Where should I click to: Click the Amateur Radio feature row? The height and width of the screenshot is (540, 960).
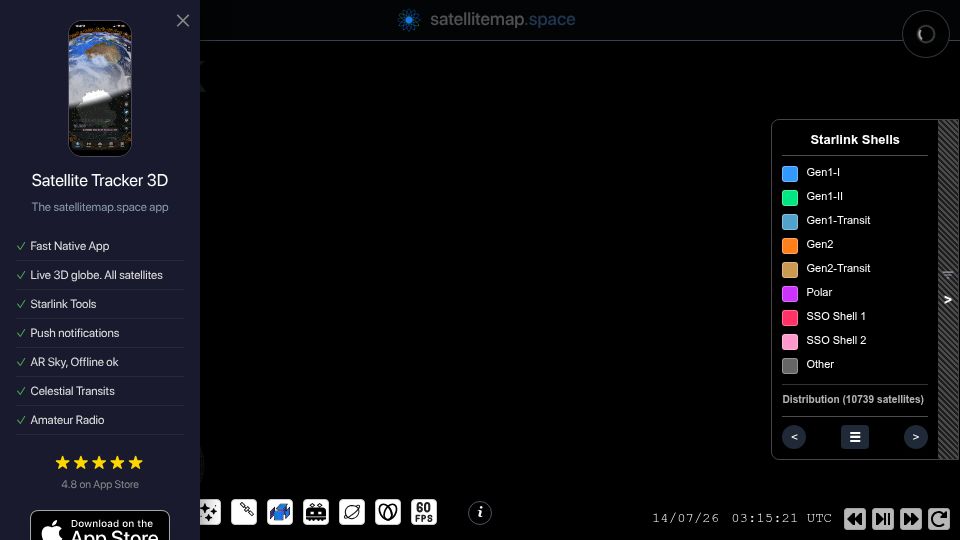tap(100, 420)
